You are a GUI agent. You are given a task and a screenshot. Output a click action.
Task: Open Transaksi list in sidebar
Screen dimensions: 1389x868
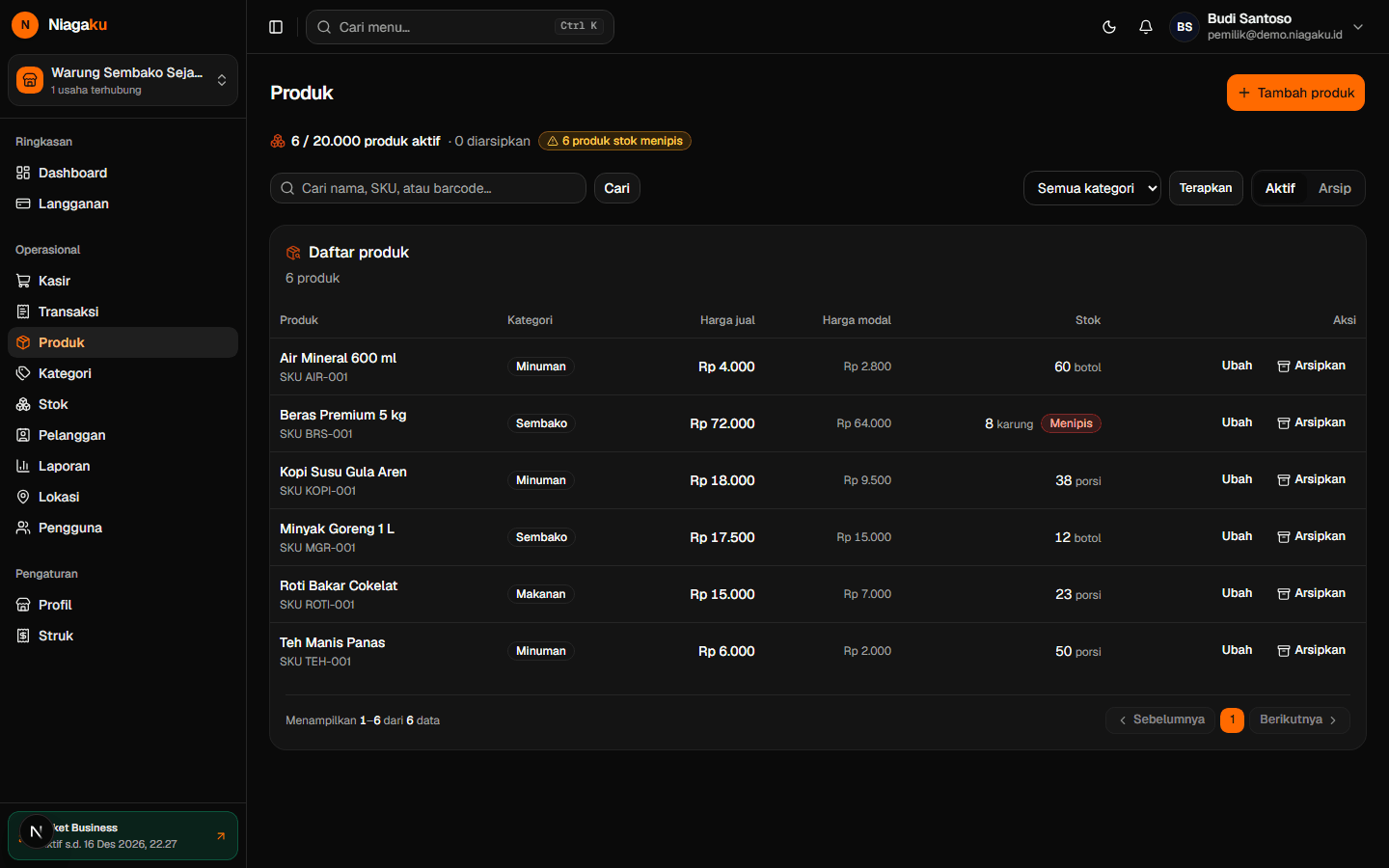point(123,312)
